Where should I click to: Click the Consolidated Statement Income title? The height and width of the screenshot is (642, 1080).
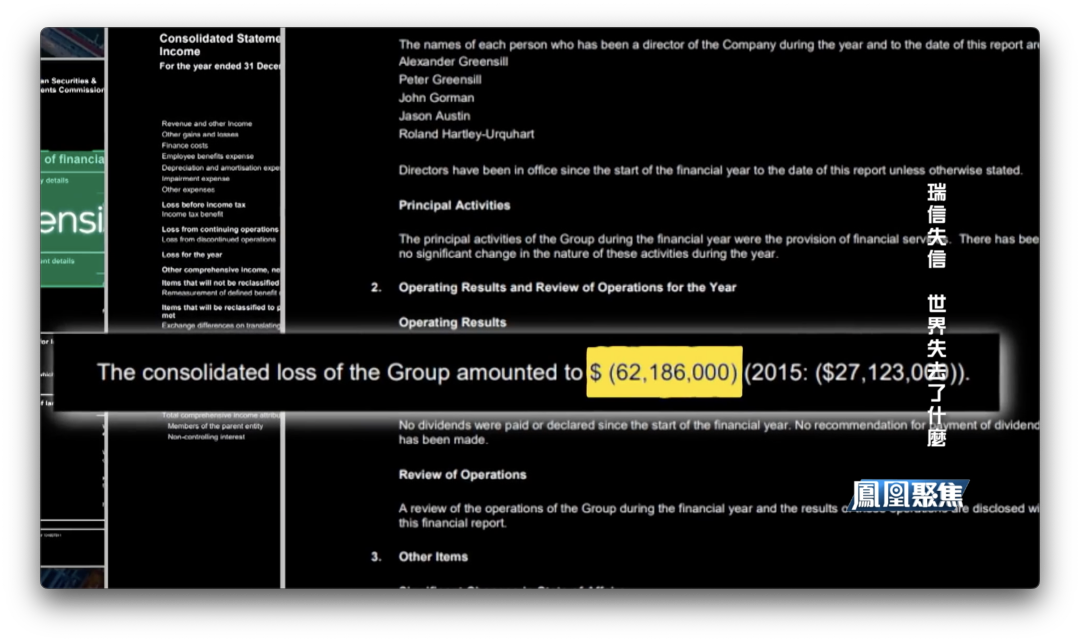[x=220, y=45]
